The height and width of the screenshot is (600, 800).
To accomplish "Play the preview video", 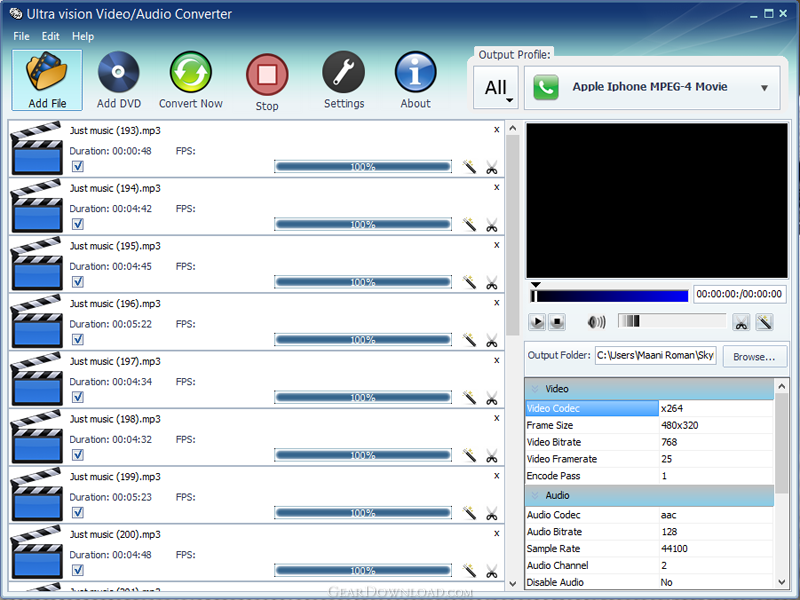I will 537,322.
